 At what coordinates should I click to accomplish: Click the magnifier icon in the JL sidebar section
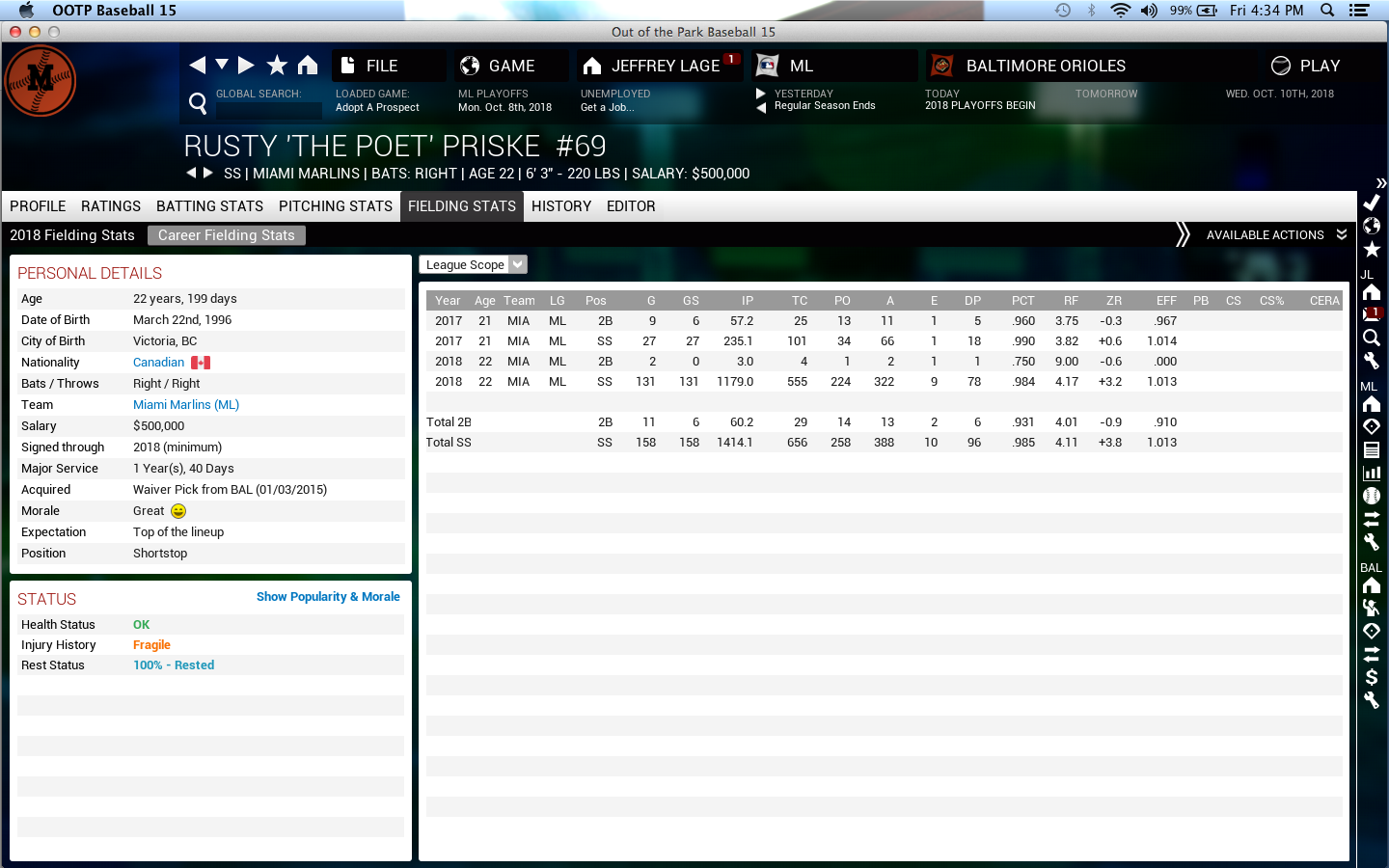point(1372,338)
